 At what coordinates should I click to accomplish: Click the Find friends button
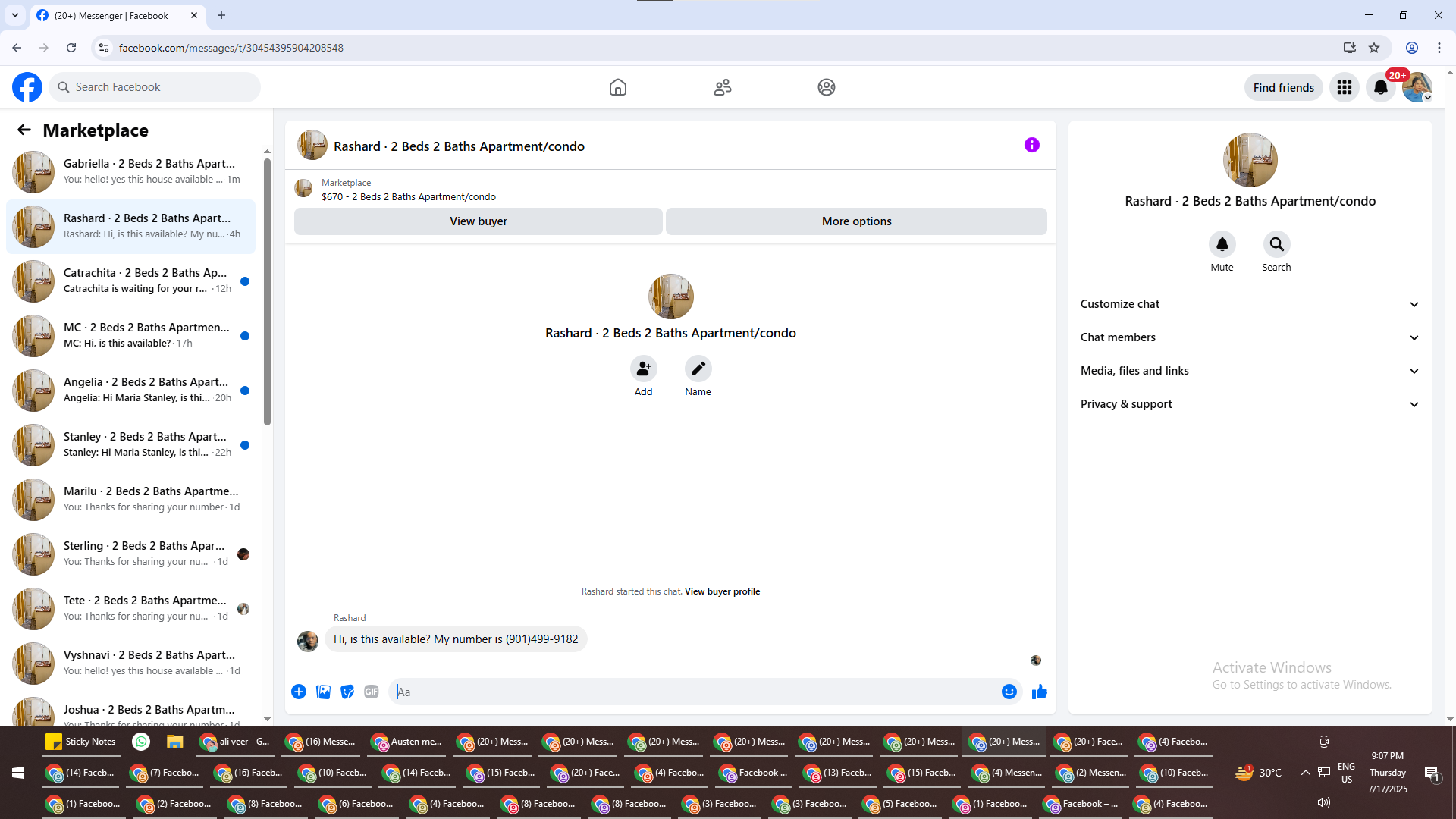point(1284,87)
